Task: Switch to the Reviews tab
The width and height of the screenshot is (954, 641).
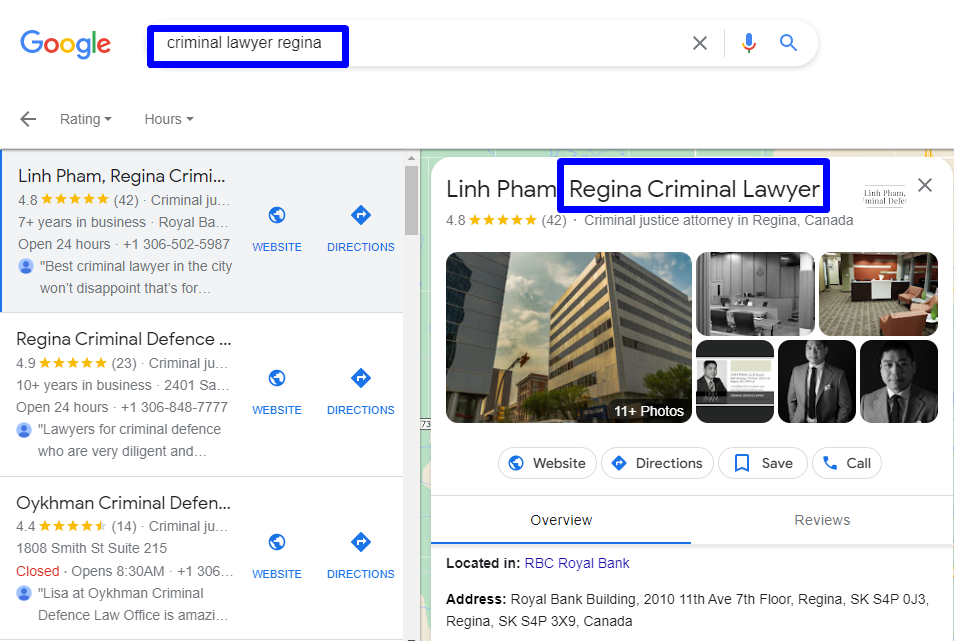Action: click(822, 520)
